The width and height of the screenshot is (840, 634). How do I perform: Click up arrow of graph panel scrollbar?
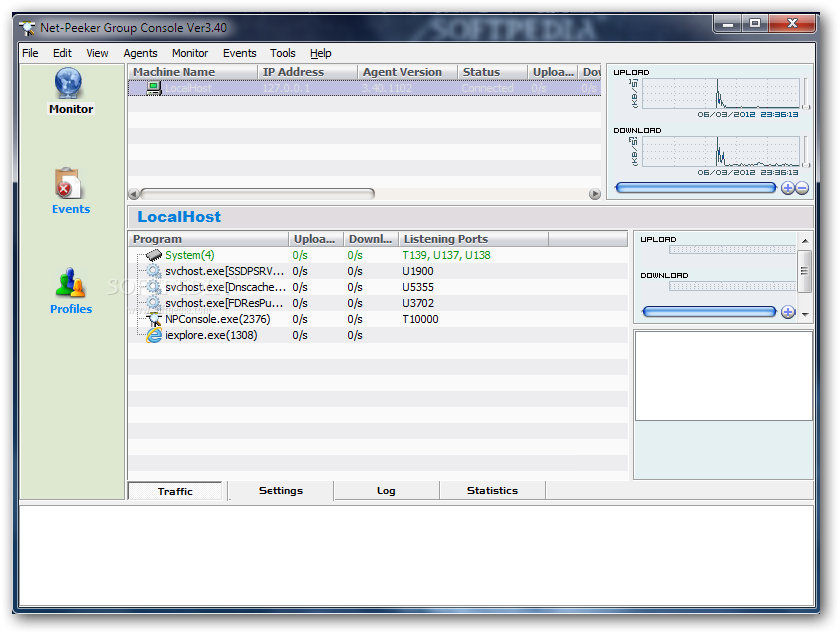pos(805,241)
